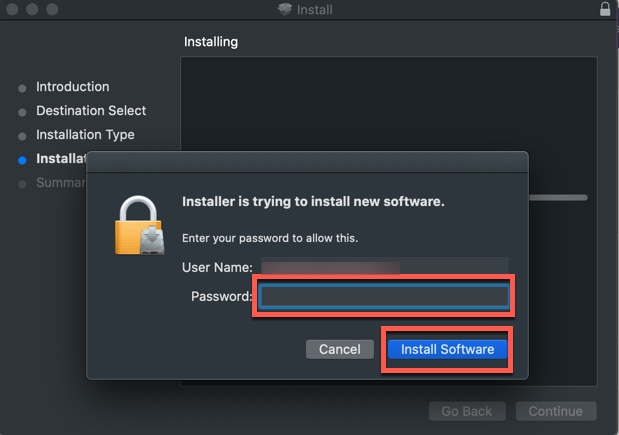Image resolution: width=619 pixels, height=435 pixels.
Task: Click the package icon beside the Install title
Action: pyautogui.click(x=285, y=10)
